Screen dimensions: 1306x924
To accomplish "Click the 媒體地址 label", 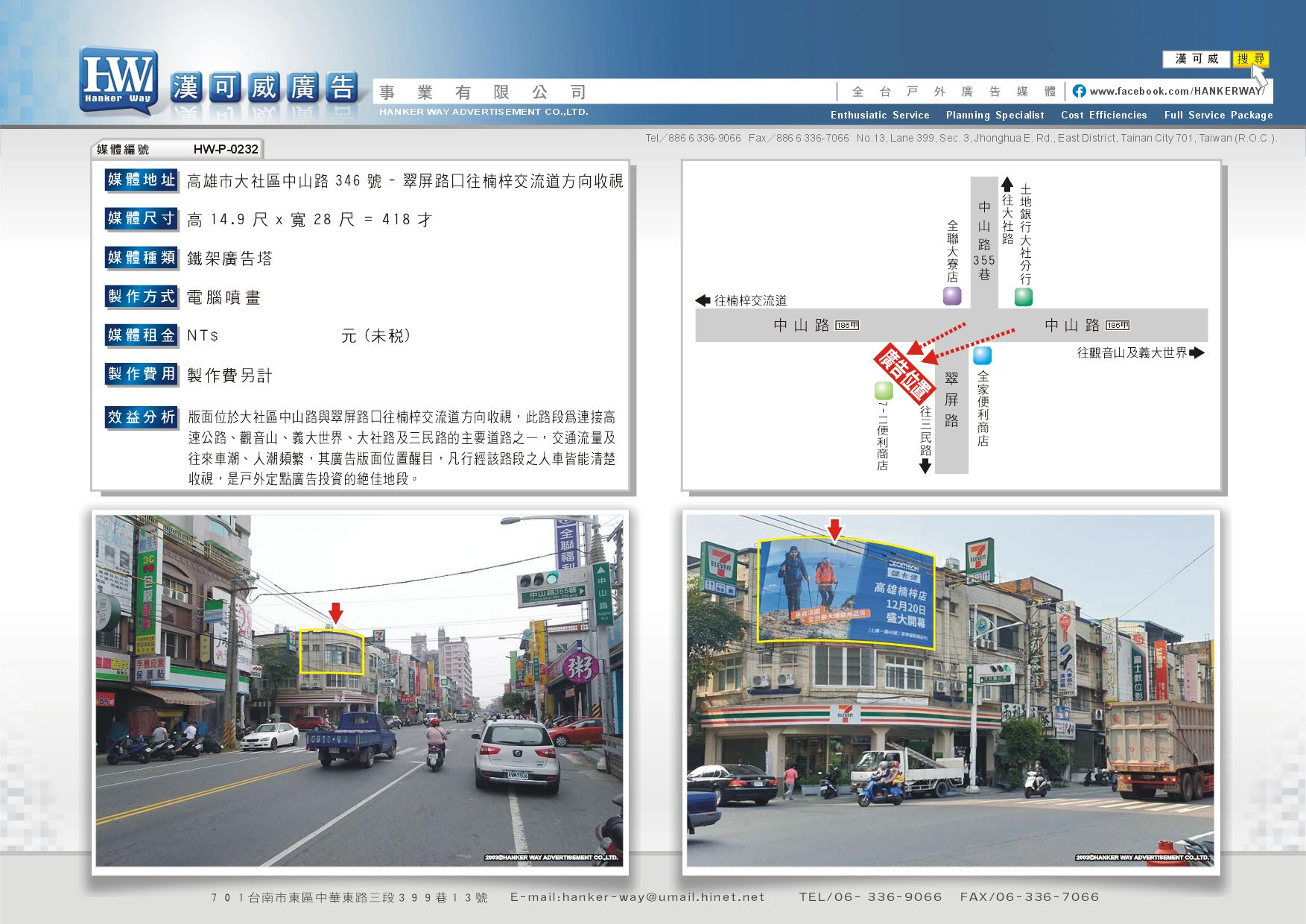I will pos(142,180).
